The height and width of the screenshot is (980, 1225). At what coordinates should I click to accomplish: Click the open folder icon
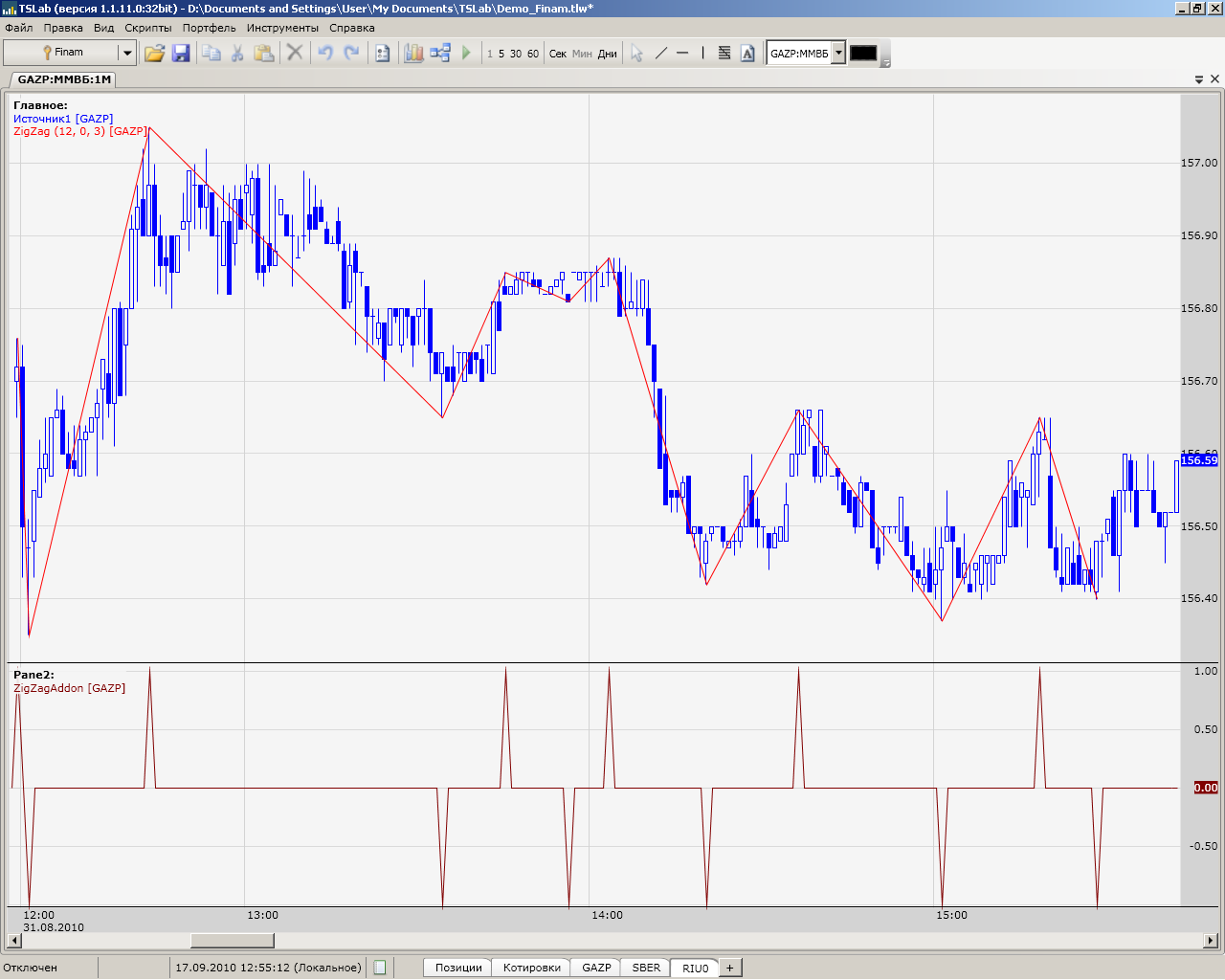tap(154, 54)
